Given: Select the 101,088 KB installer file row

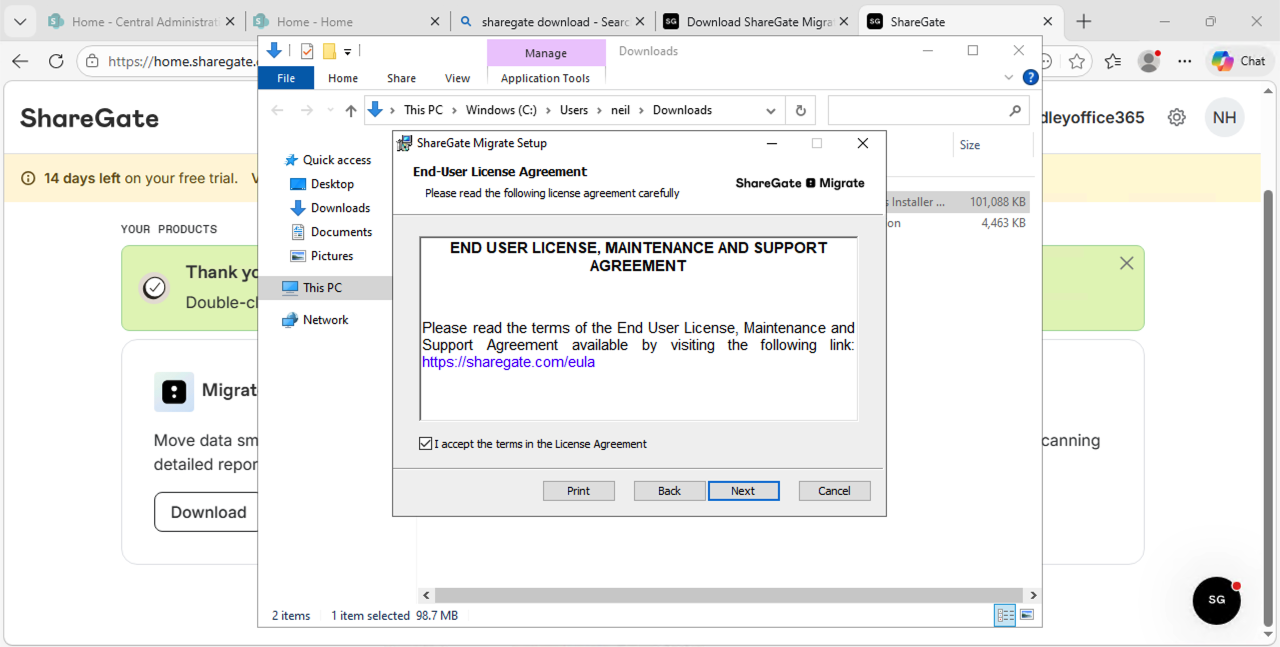Looking at the screenshot, I should 957,202.
